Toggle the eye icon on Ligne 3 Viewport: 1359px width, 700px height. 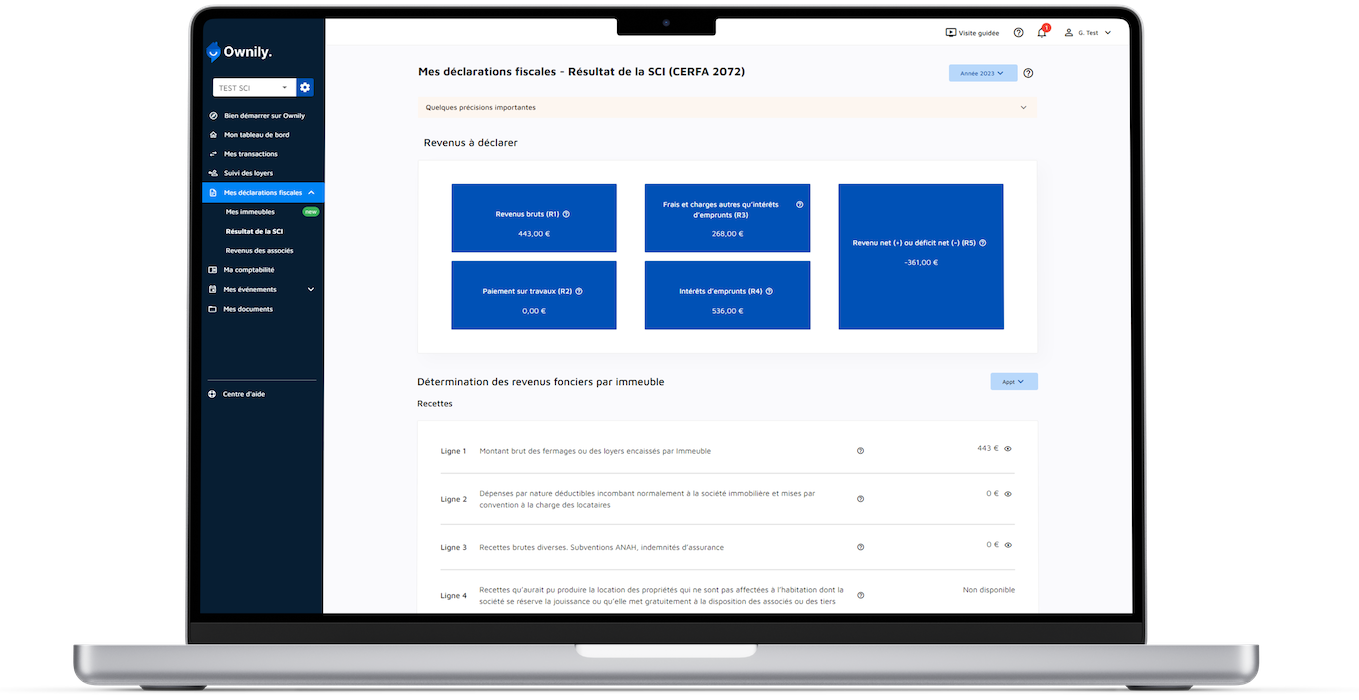tap(1007, 544)
